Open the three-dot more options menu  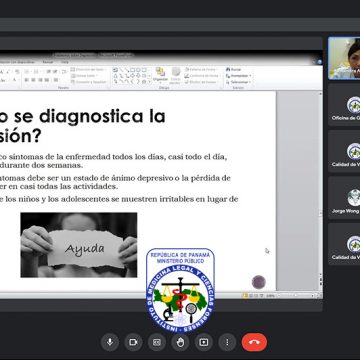click(227, 342)
